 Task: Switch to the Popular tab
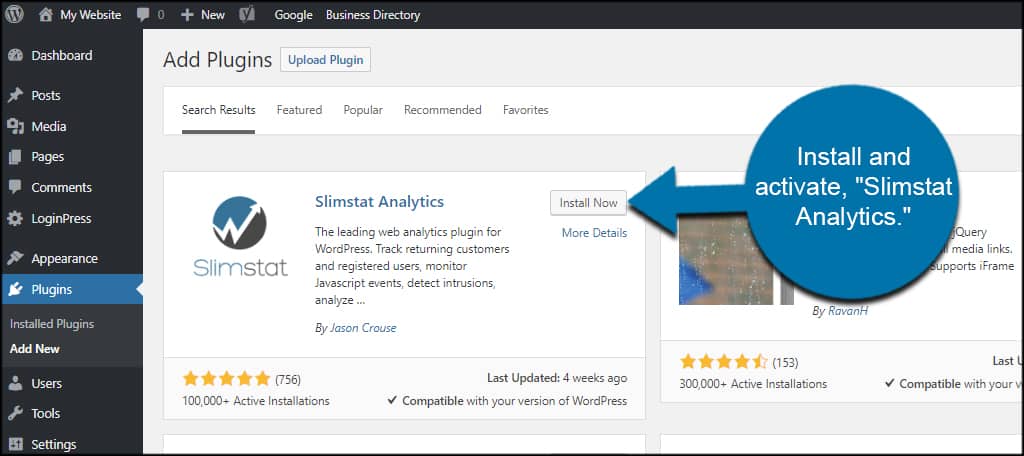tap(363, 110)
